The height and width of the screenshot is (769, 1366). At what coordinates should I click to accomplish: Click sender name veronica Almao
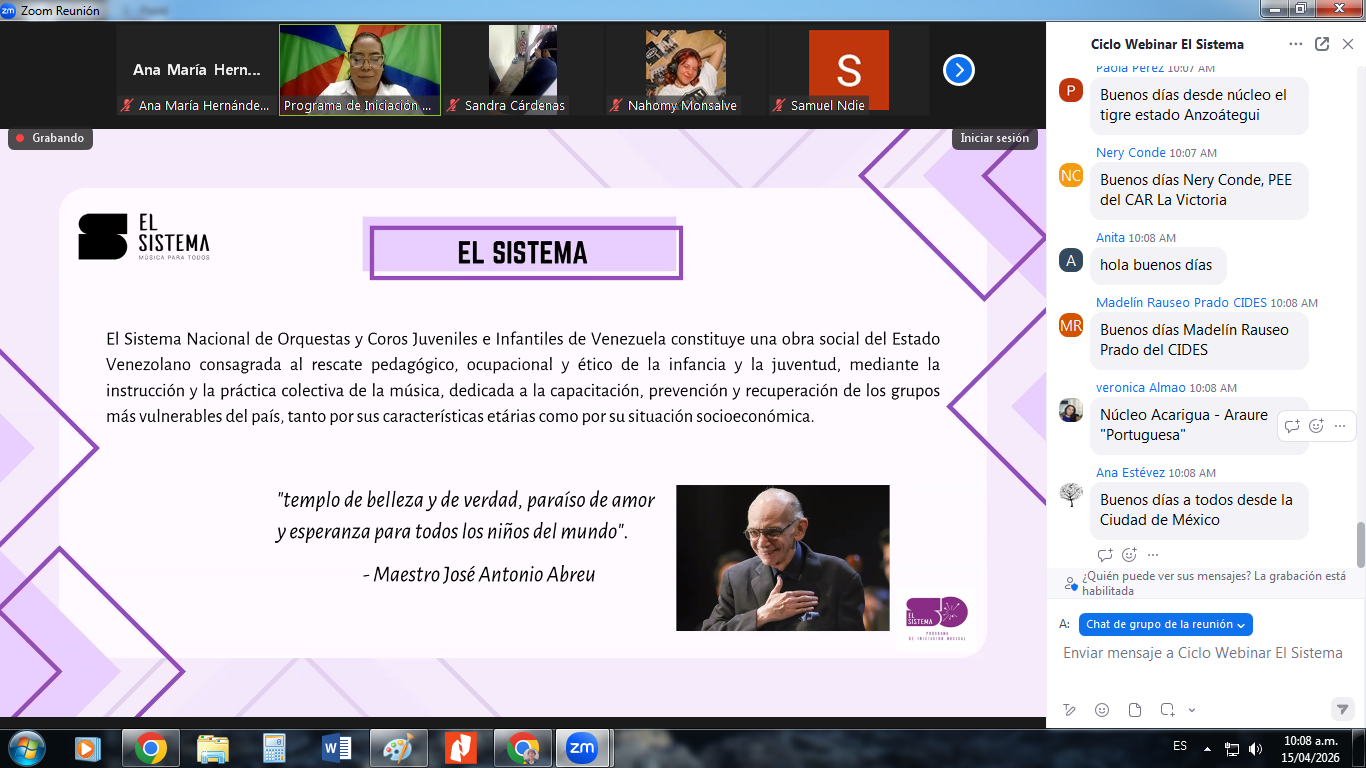[1140, 387]
